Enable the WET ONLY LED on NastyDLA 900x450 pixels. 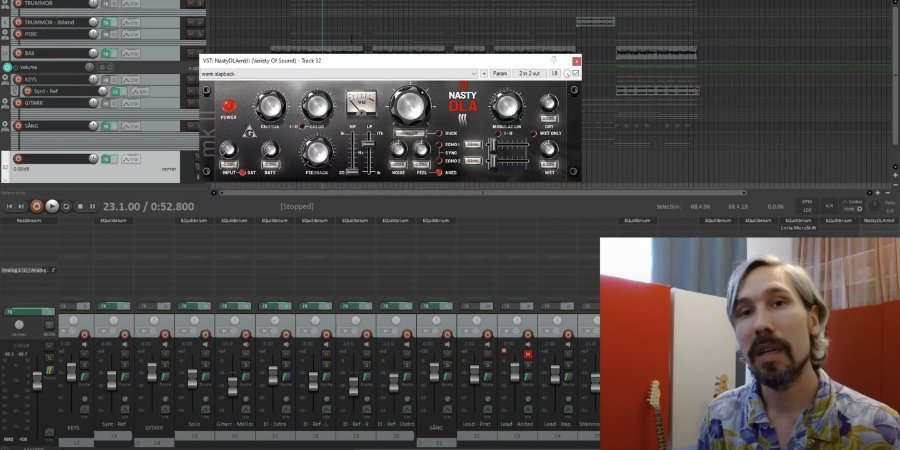click(533, 133)
